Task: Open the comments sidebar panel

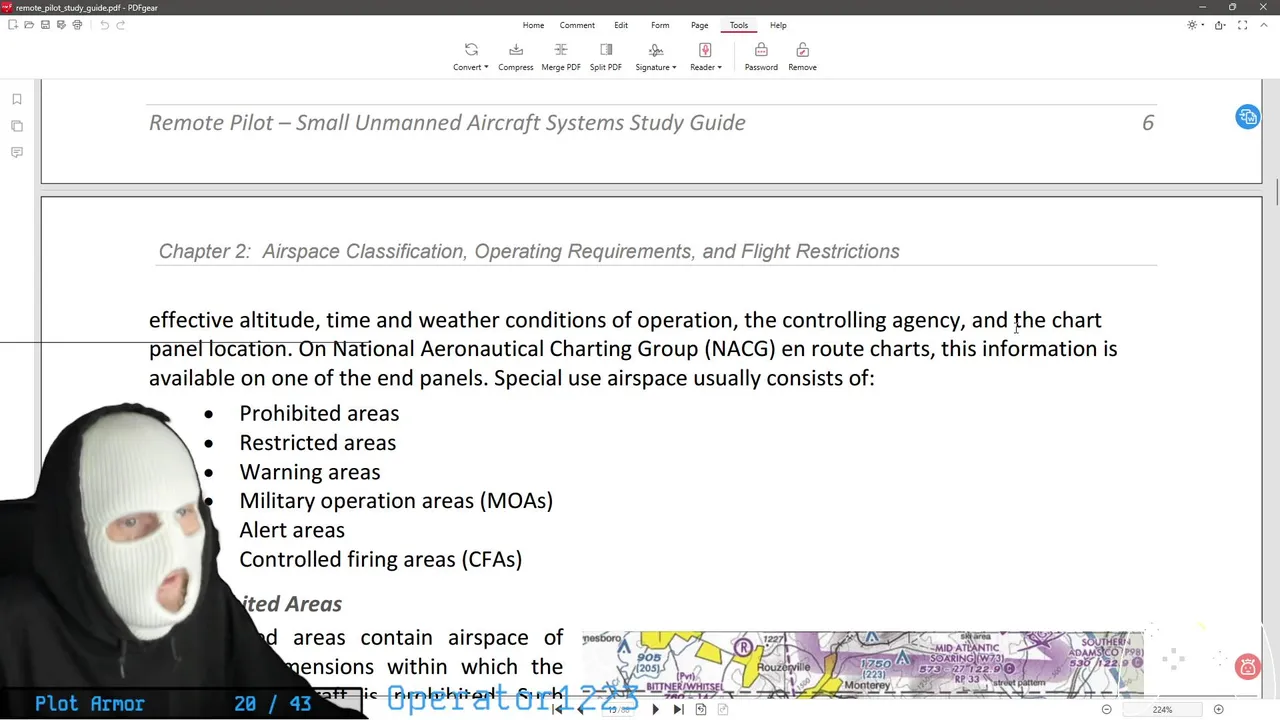Action: click(x=17, y=152)
